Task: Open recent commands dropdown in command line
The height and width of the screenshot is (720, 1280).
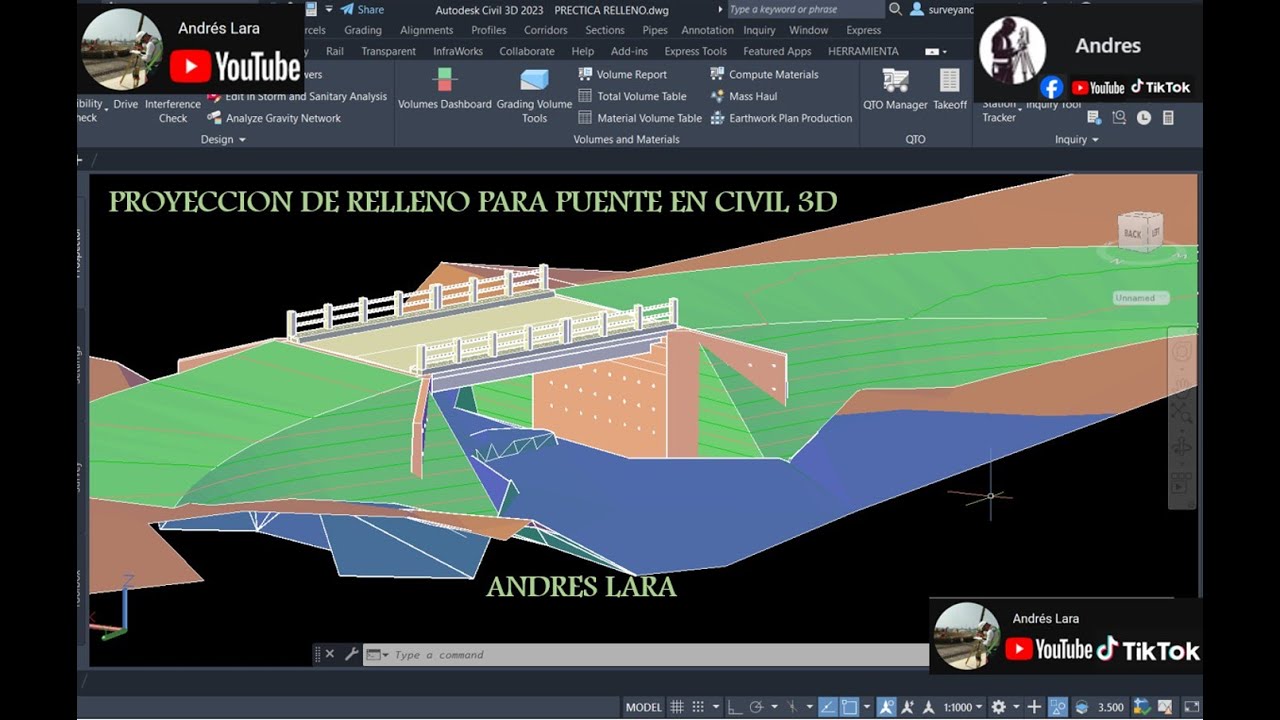Action: pos(377,654)
